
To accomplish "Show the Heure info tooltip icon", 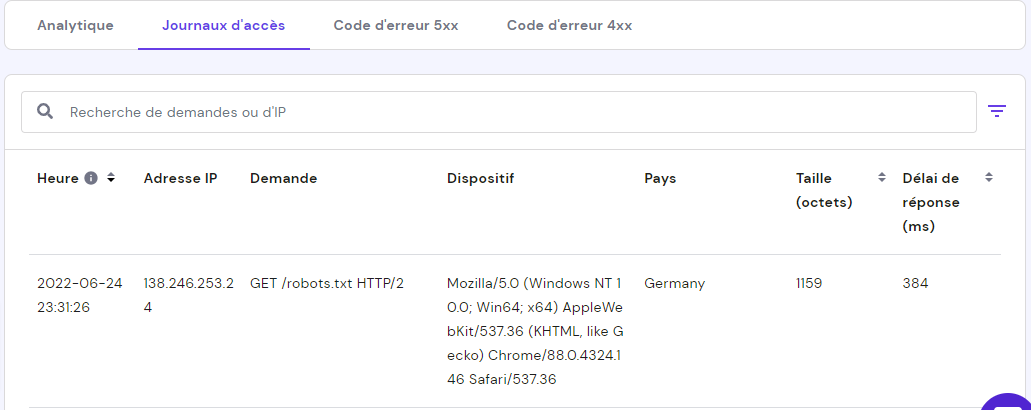I will (x=91, y=178).
